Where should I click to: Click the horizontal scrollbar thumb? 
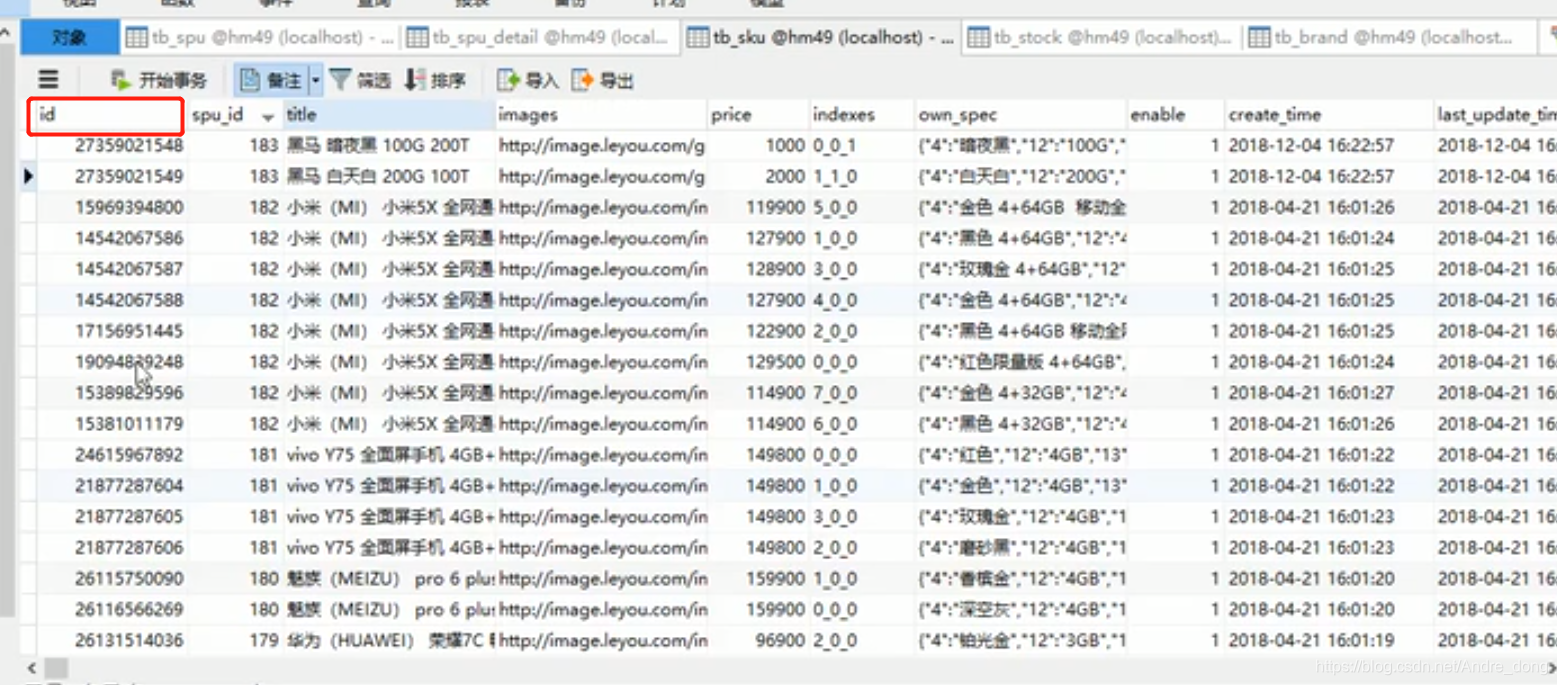pyautogui.click(x=56, y=667)
